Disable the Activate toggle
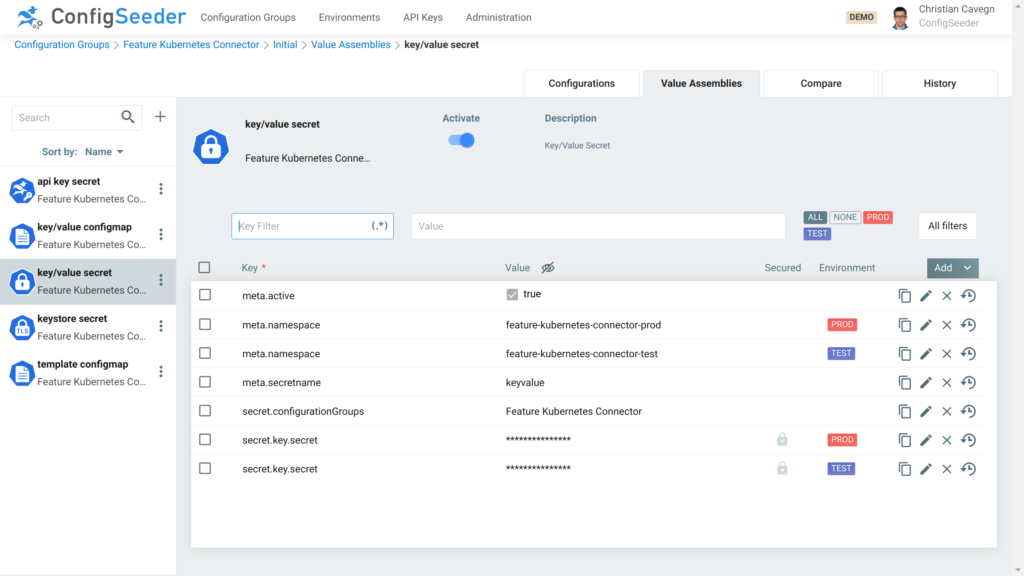 pos(461,140)
